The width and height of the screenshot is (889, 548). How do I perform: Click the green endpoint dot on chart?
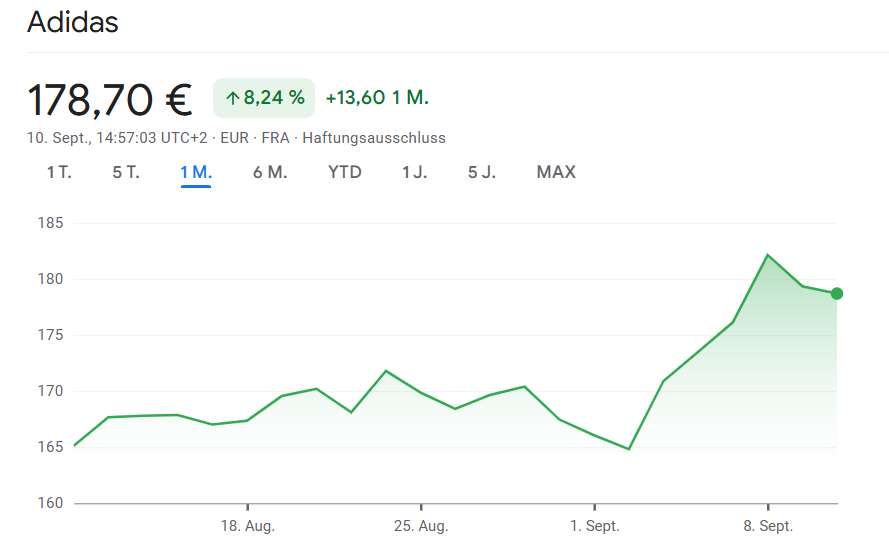837,293
